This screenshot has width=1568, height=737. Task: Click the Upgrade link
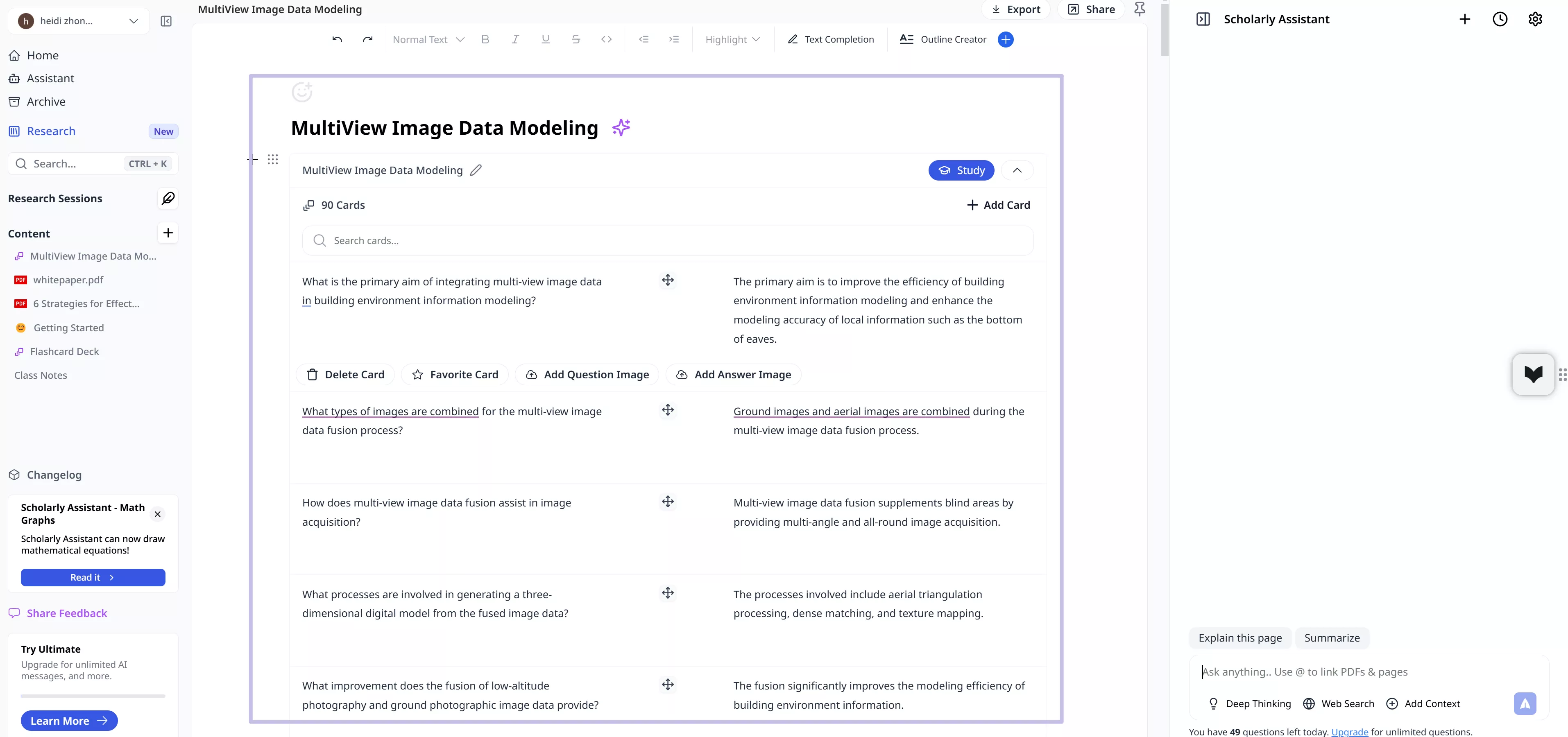1350,732
